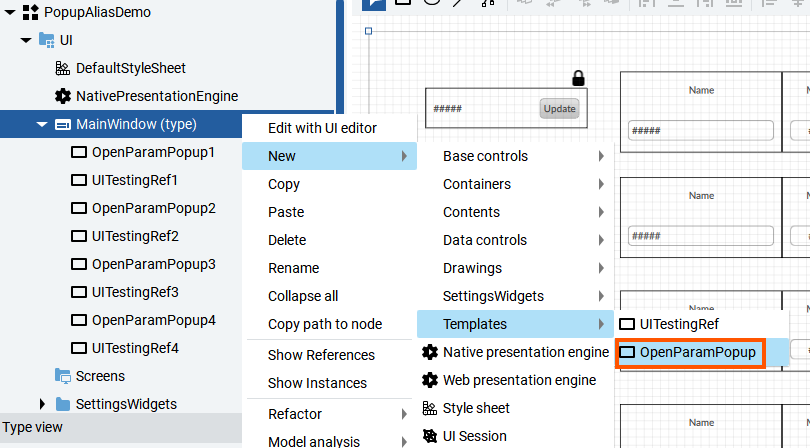Image resolution: width=810 pixels, height=448 pixels.
Task: Choose Edit with UI editor
Action: 329,128
